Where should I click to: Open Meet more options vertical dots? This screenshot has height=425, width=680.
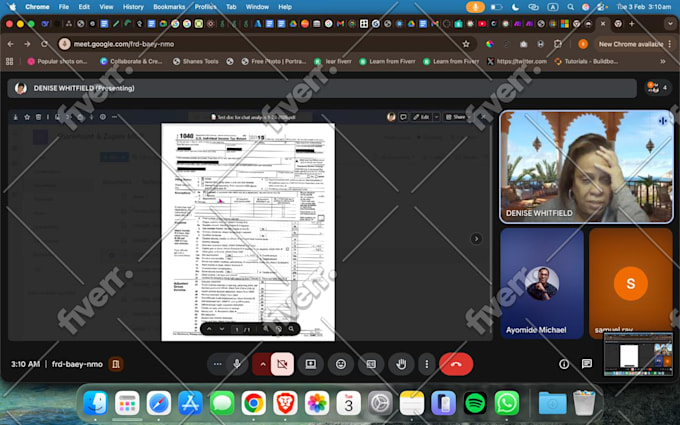[x=427, y=364]
